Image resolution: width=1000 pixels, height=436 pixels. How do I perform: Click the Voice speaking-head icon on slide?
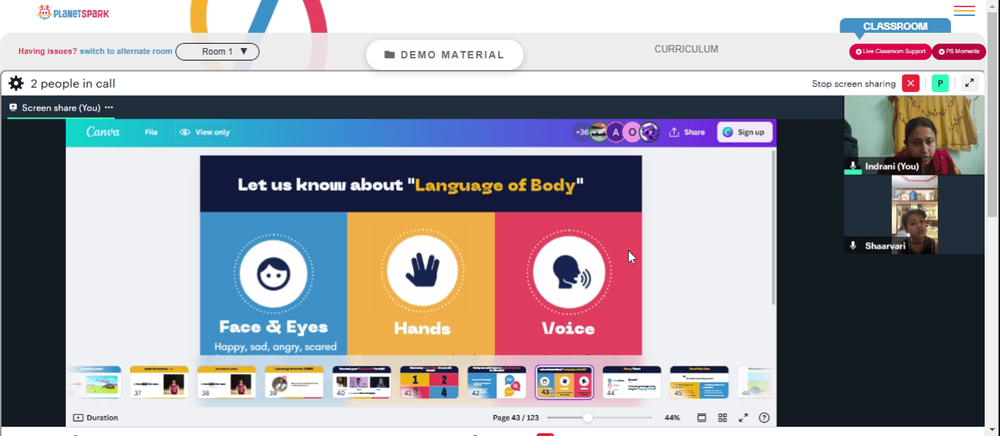click(569, 270)
